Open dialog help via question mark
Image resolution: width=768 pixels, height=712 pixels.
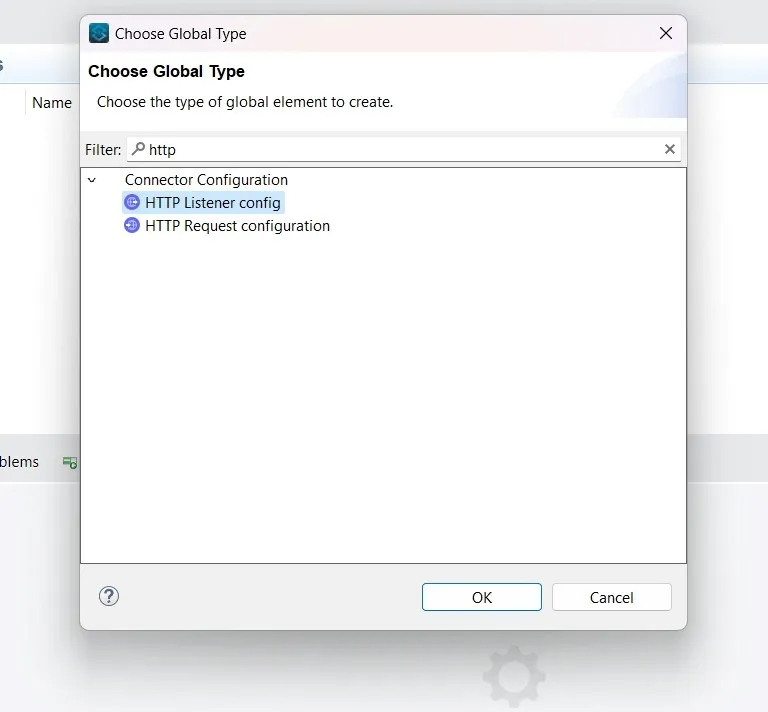tap(109, 596)
